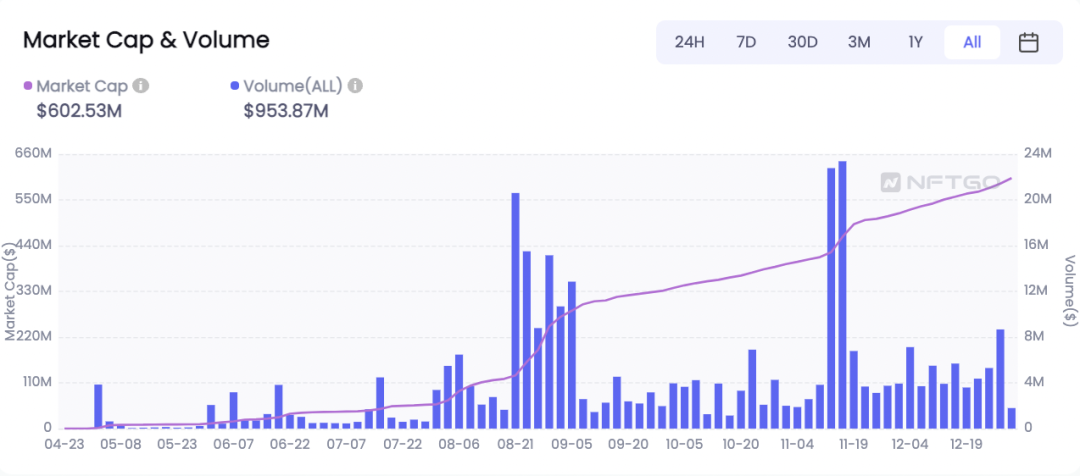Select the 3M time range
The image size is (1080, 476).
(x=859, y=42)
